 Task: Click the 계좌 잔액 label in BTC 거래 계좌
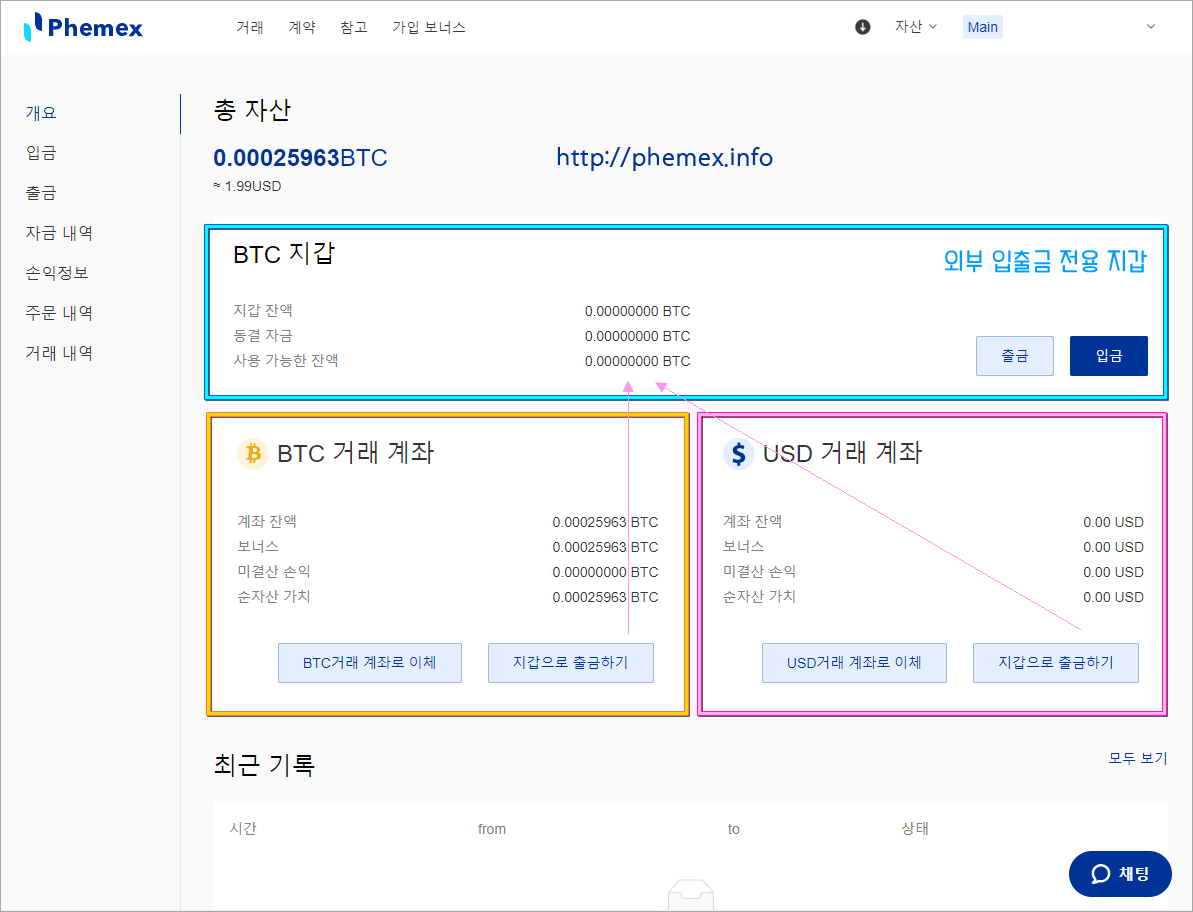tap(267, 522)
